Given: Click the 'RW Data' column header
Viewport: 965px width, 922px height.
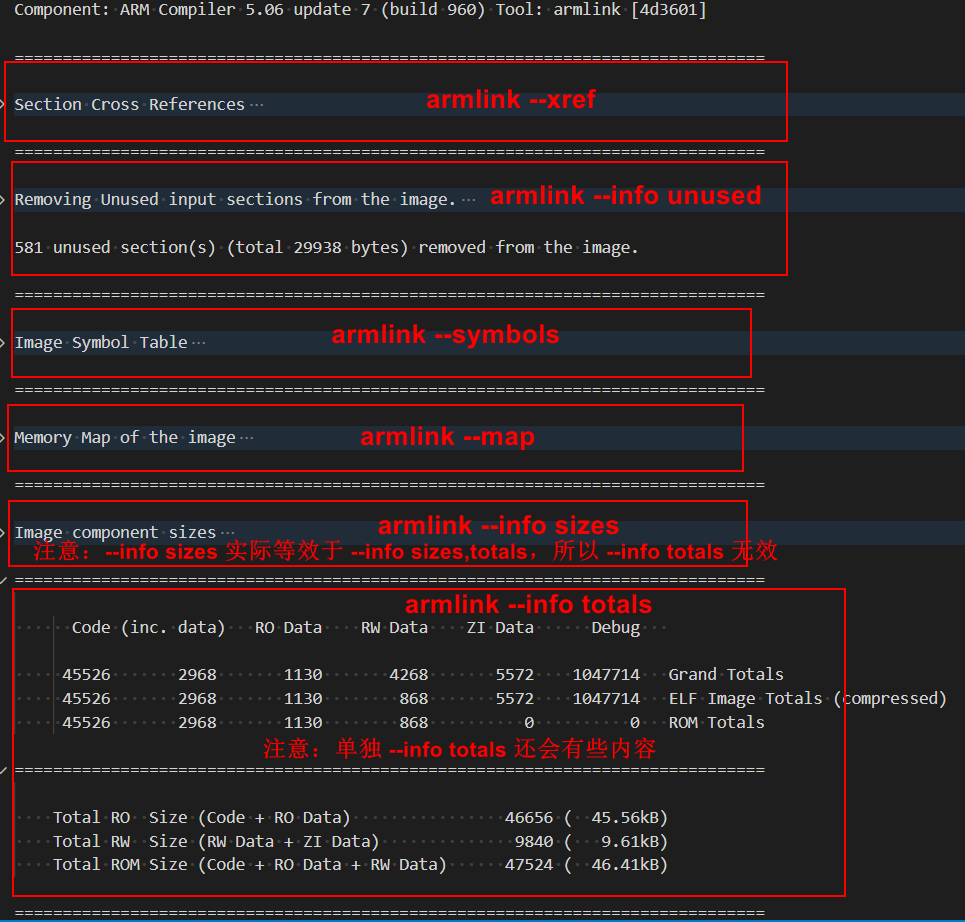Looking at the screenshot, I should coord(394,628).
